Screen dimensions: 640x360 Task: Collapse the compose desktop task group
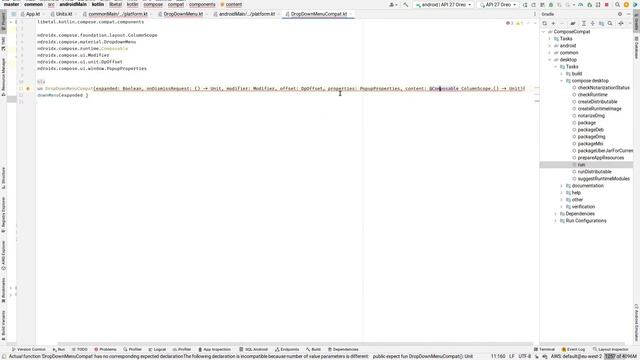coord(562,81)
